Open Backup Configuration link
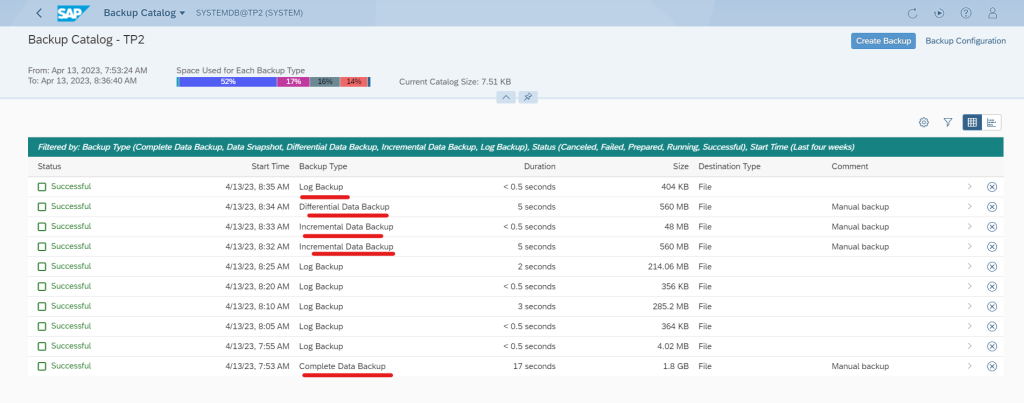Screen dimensions: 1024x403 click(x=965, y=40)
